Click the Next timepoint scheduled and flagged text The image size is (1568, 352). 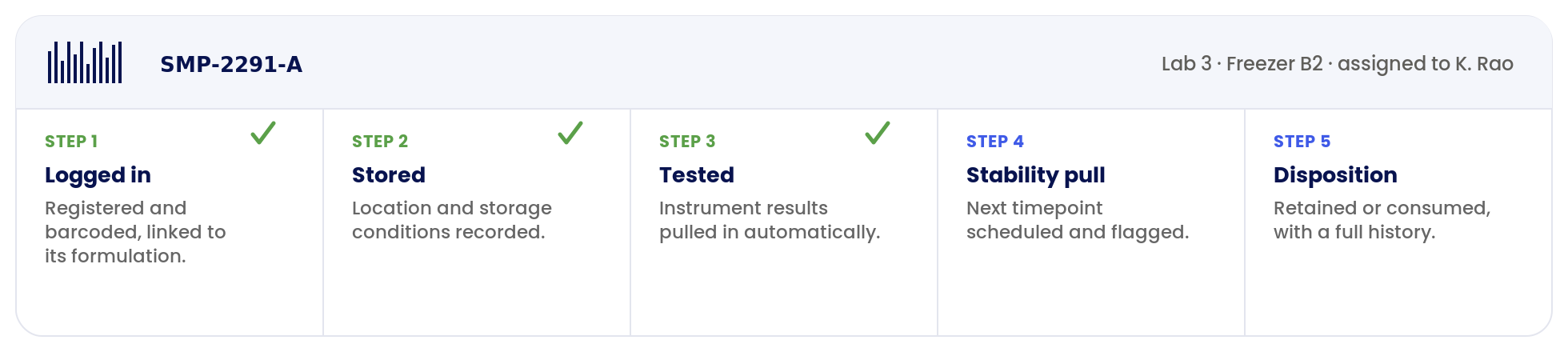1078,220
